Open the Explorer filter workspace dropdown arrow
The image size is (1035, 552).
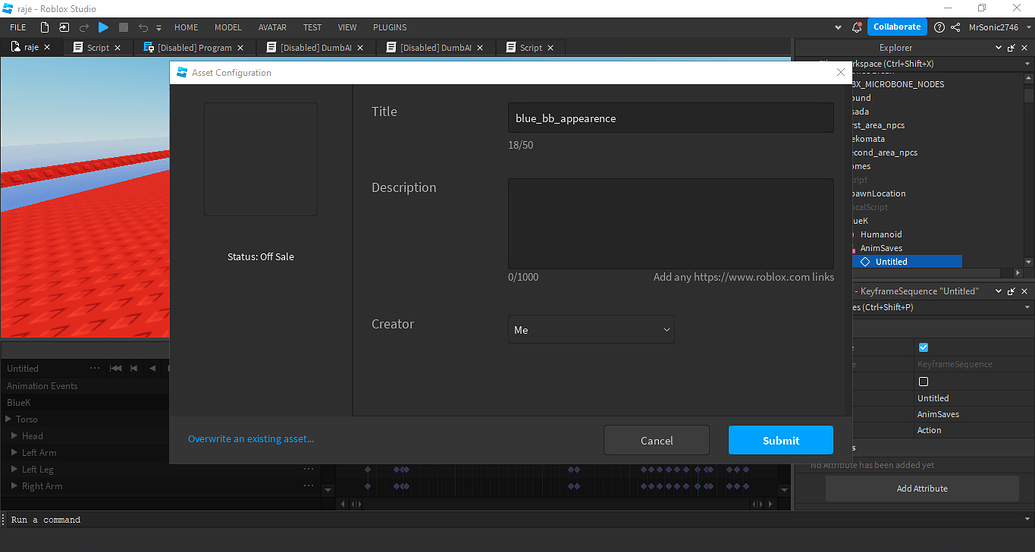[1027, 64]
